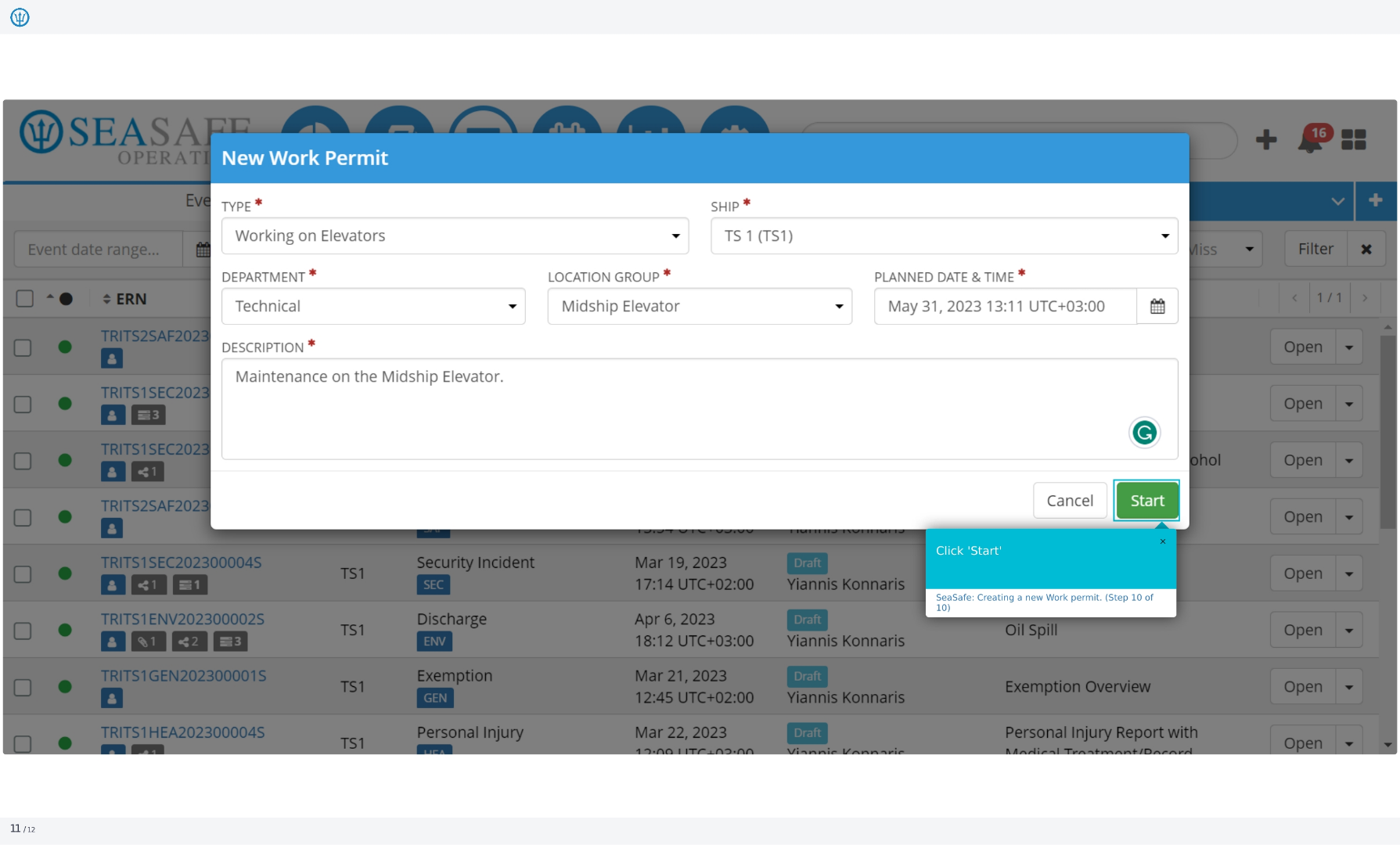Tick the checkbox for row TRITS1ENV202300002S
This screenshot has width=1400, height=845.
click(x=23, y=631)
